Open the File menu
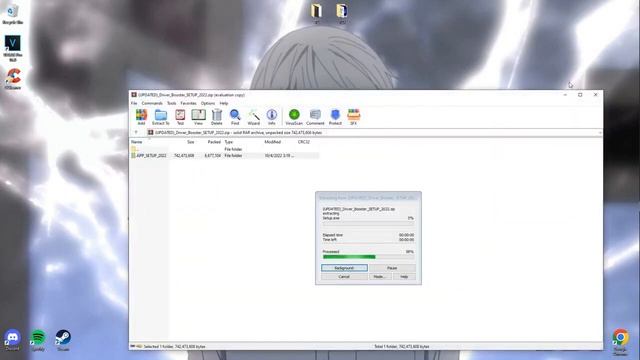This screenshot has width=640, height=360. pyautogui.click(x=134, y=103)
